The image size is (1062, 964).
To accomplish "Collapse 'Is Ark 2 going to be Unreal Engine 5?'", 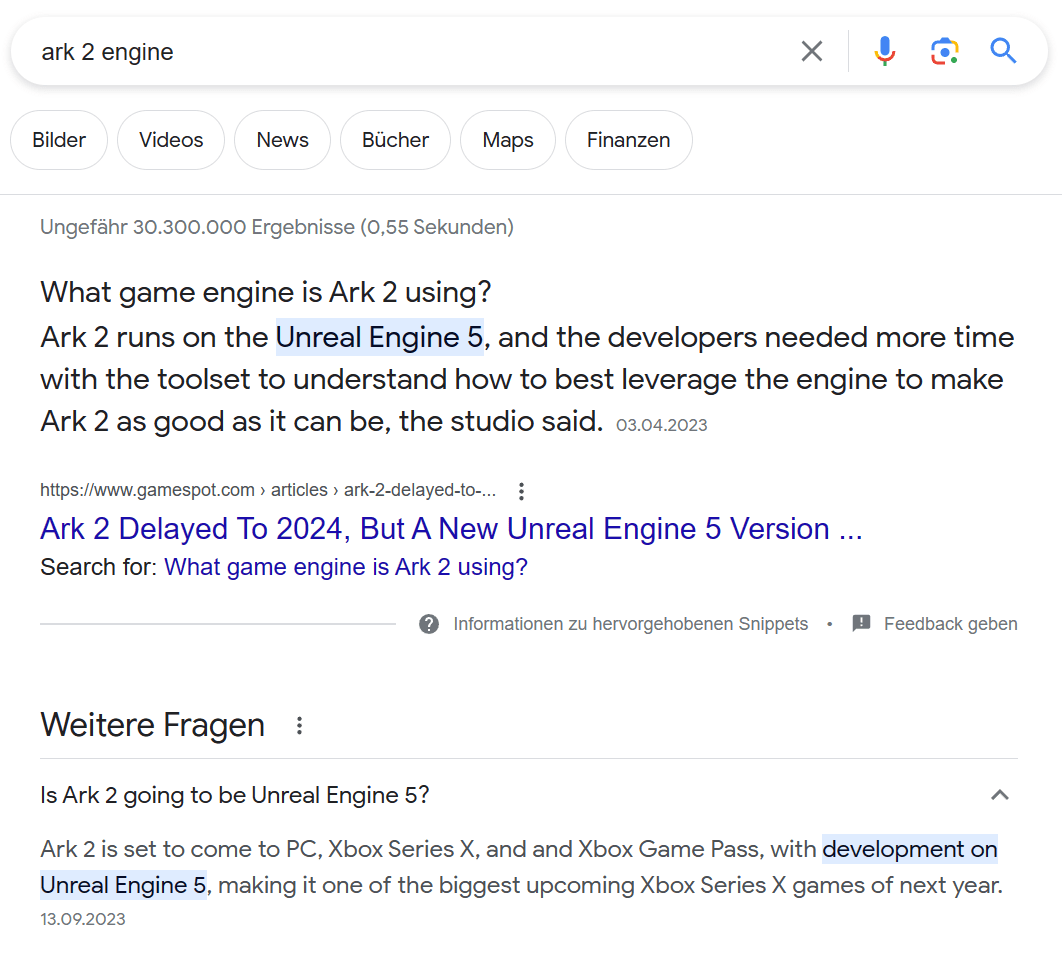I will pos(528,795).
